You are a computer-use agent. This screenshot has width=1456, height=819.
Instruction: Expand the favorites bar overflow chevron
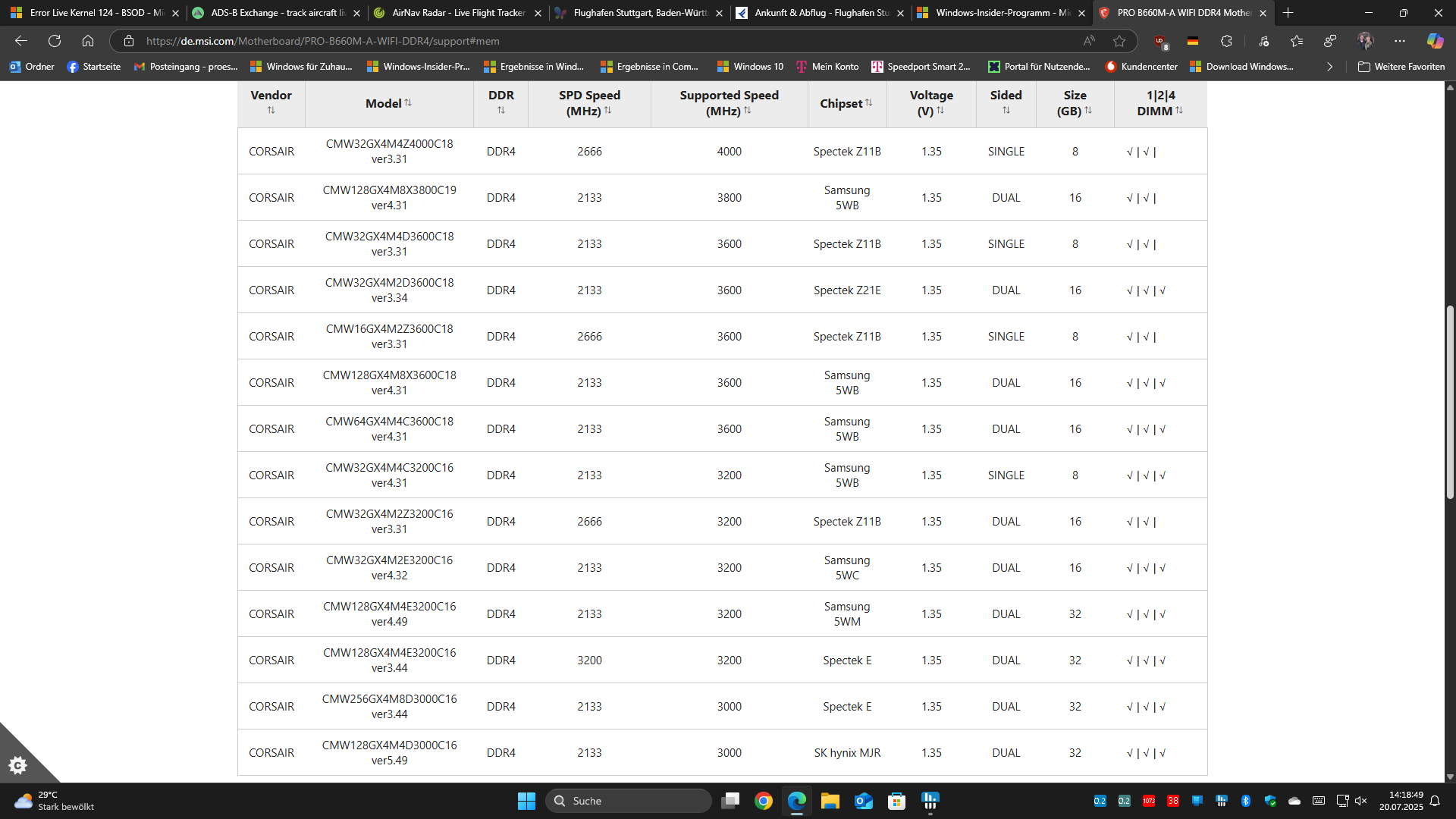[x=1329, y=67]
